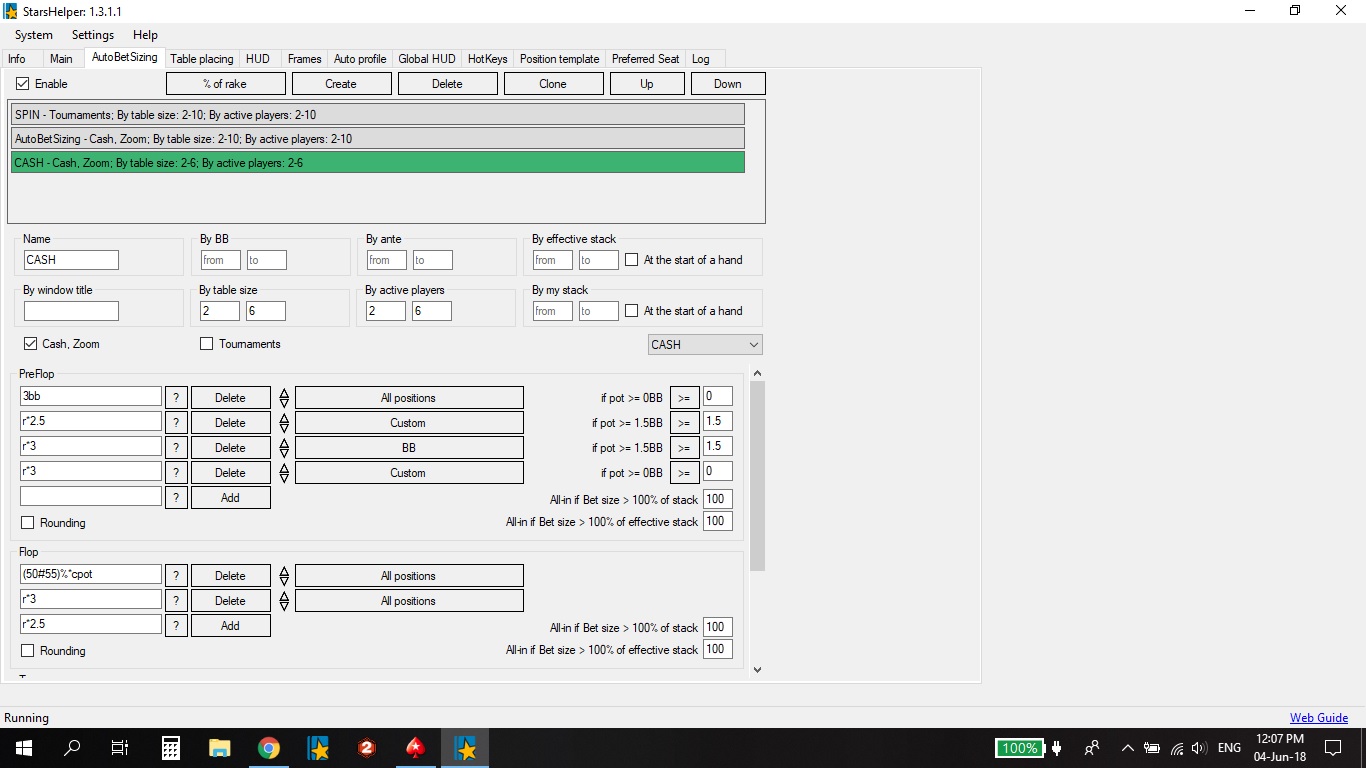
Task: Open PokerStars client from the taskbar
Action: tap(416, 748)
